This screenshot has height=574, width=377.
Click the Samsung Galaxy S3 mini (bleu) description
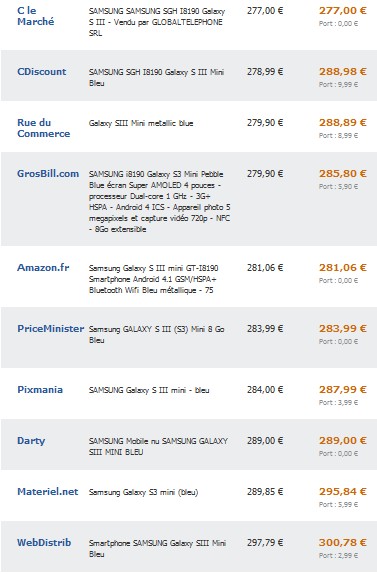click(143, 492)
